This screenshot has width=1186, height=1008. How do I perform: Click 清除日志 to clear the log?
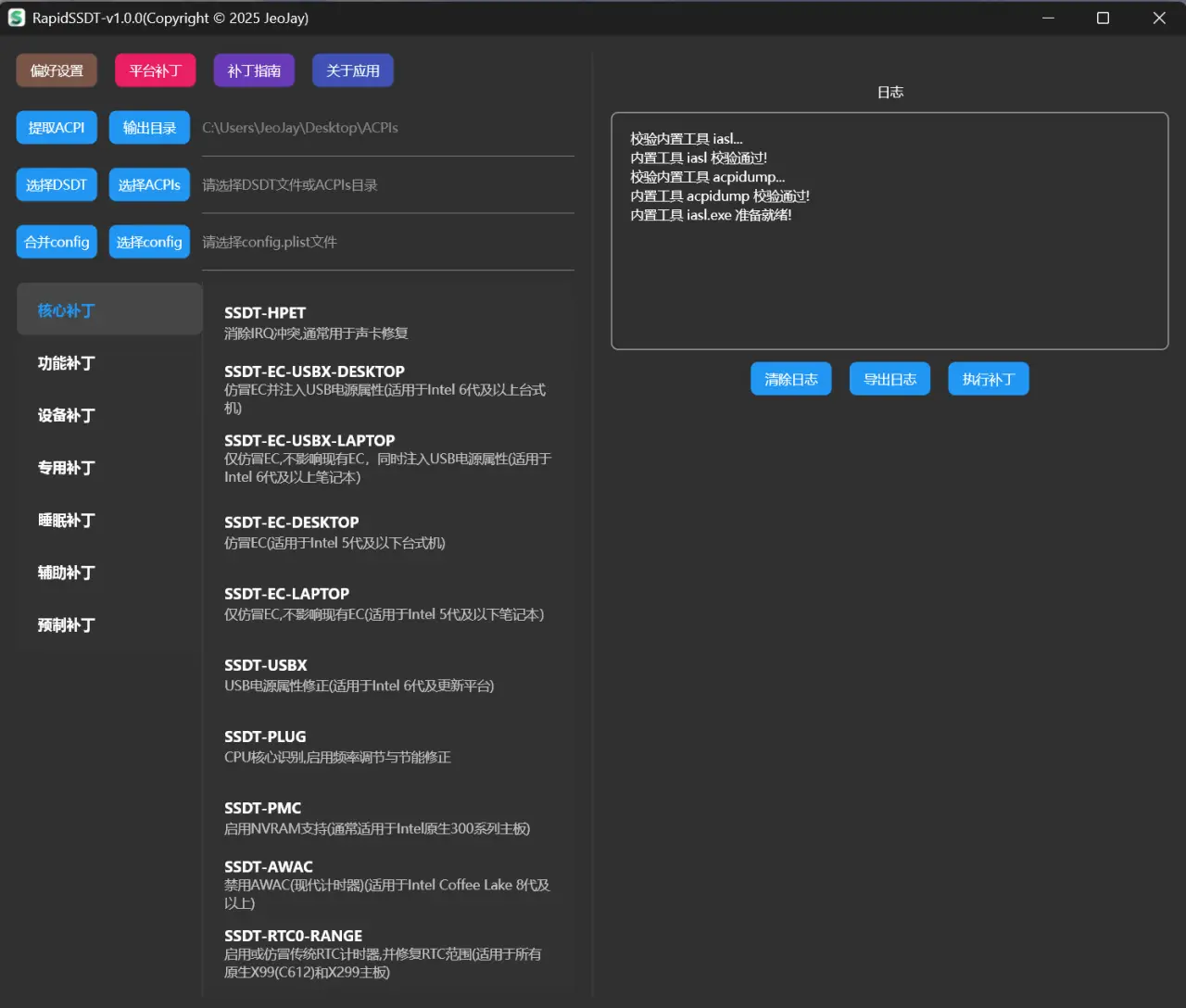click(790, 378)
